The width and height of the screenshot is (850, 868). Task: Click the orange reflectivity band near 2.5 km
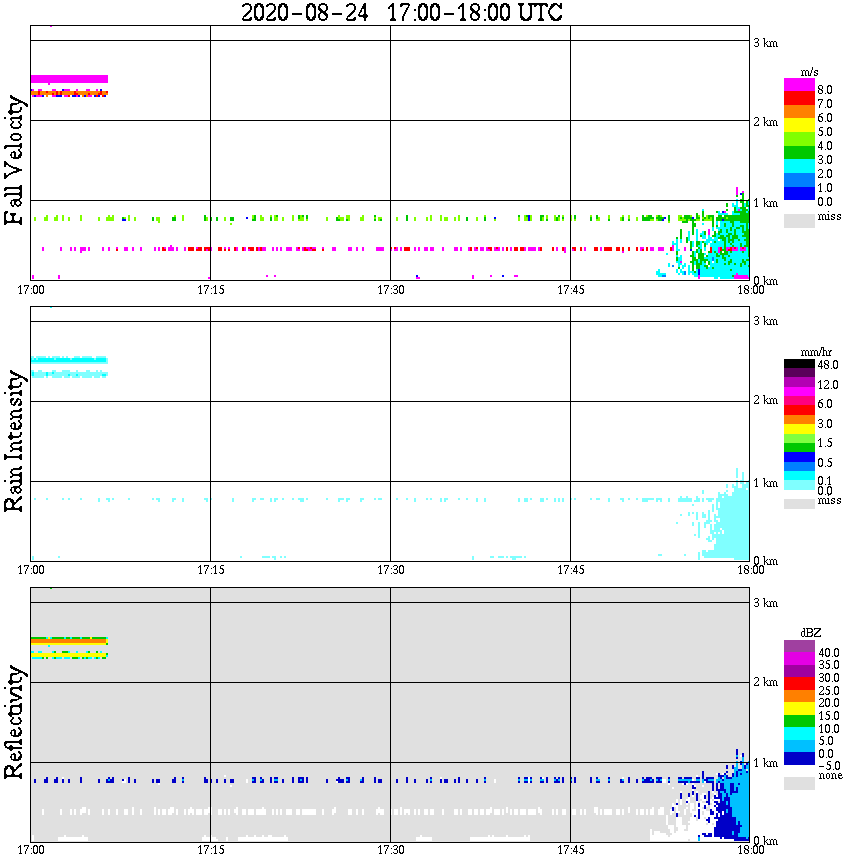[69, 640]
